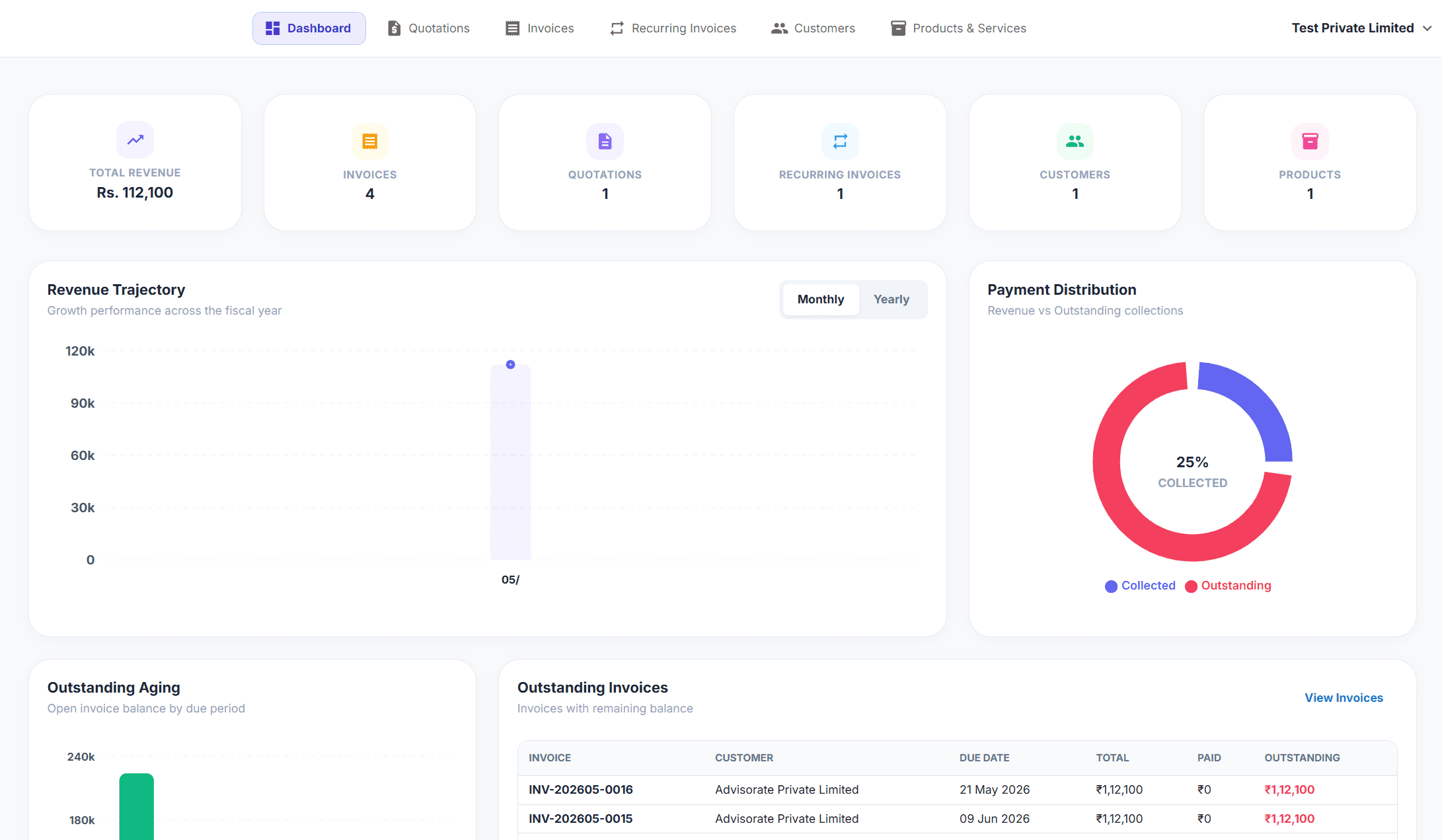Click the Dashboard grid icon in navigation

[272, 28]
